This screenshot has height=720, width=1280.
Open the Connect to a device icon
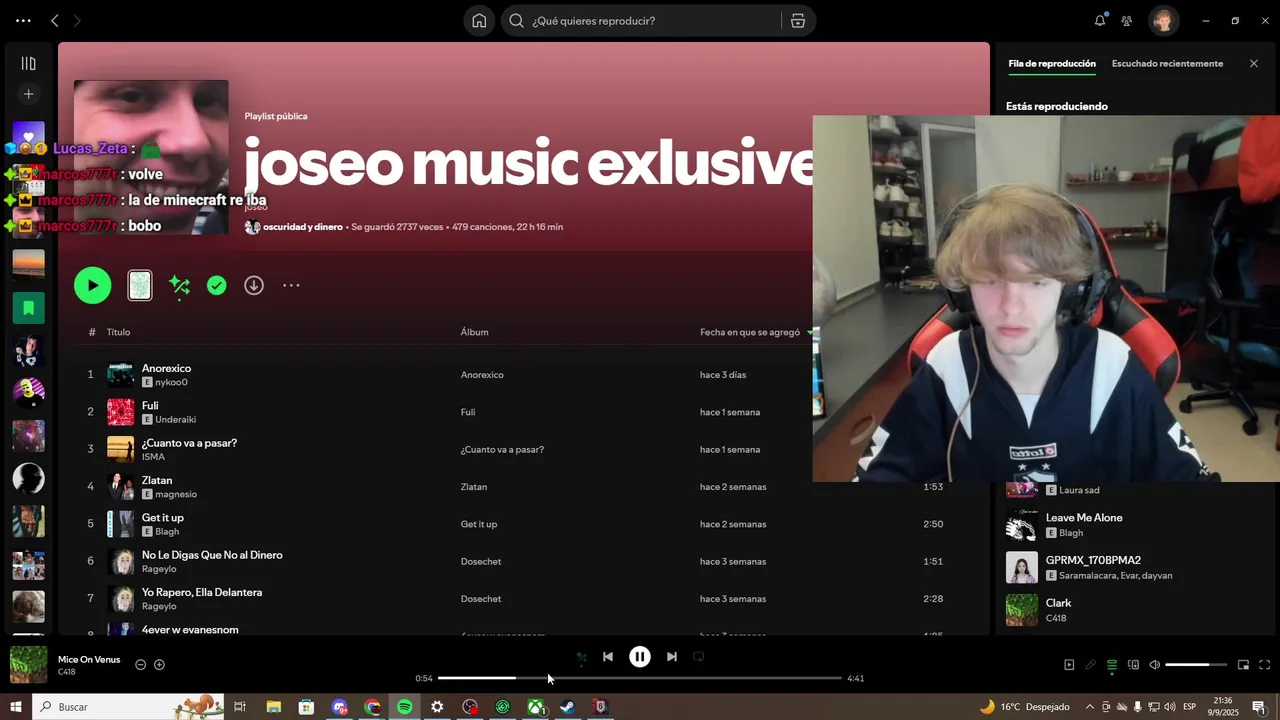point(1133,665)
